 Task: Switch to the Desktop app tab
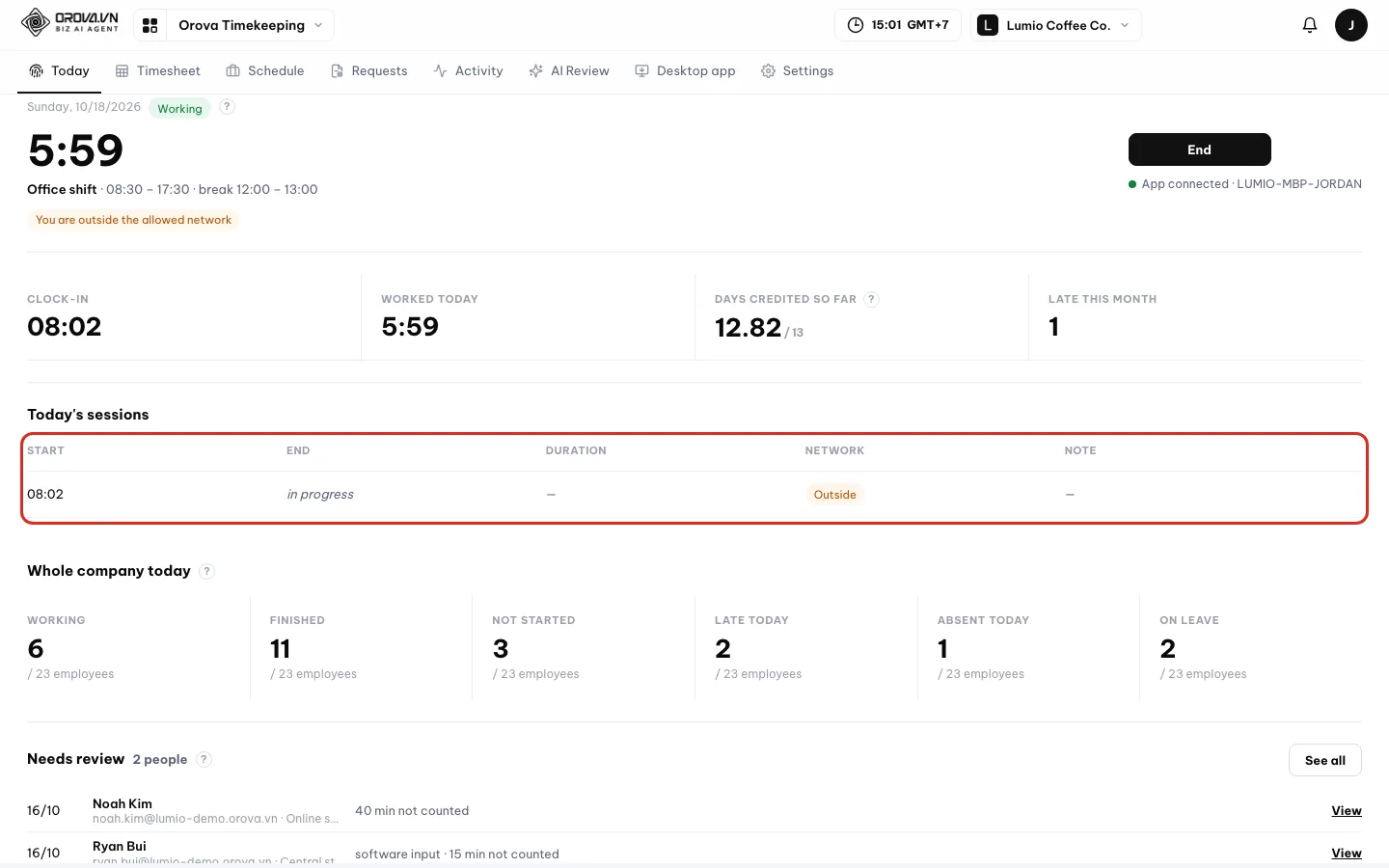685,71
